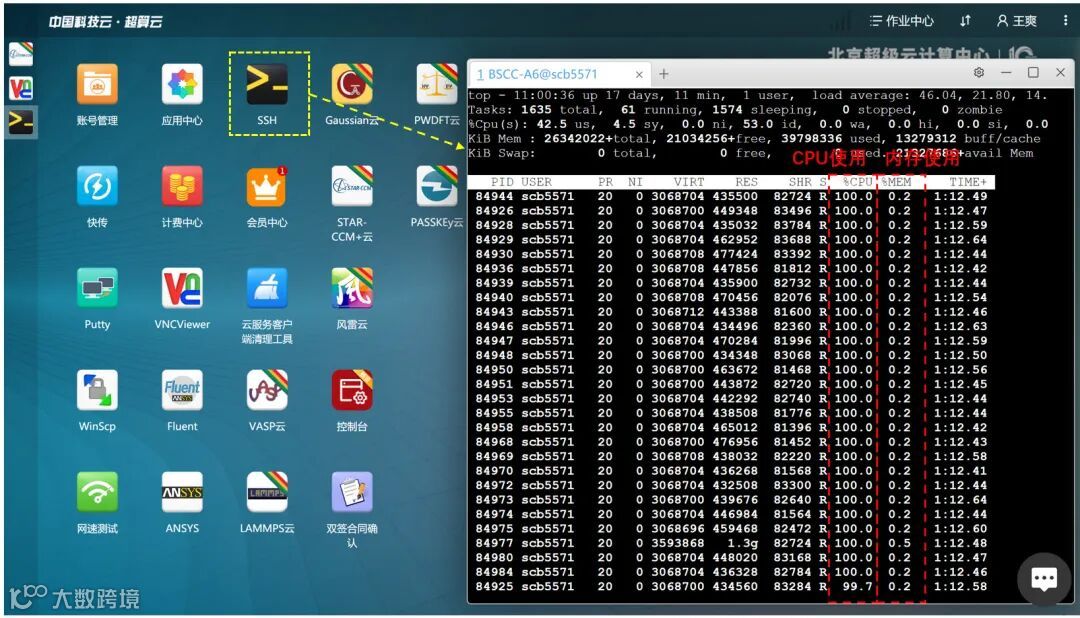This screenshot has height=618, width=1080.
Task: Click the TIME+ column header
Action: tap(968, 182)
